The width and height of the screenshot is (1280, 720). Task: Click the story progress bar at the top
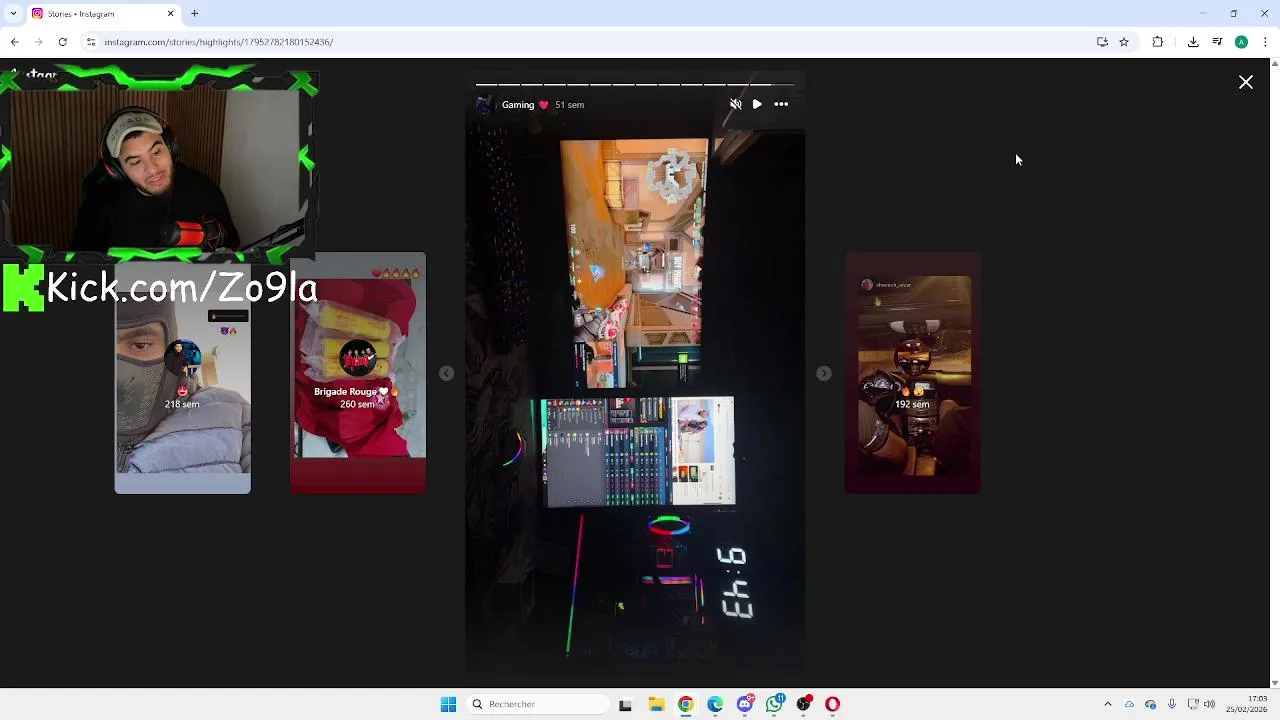(635, 84)
